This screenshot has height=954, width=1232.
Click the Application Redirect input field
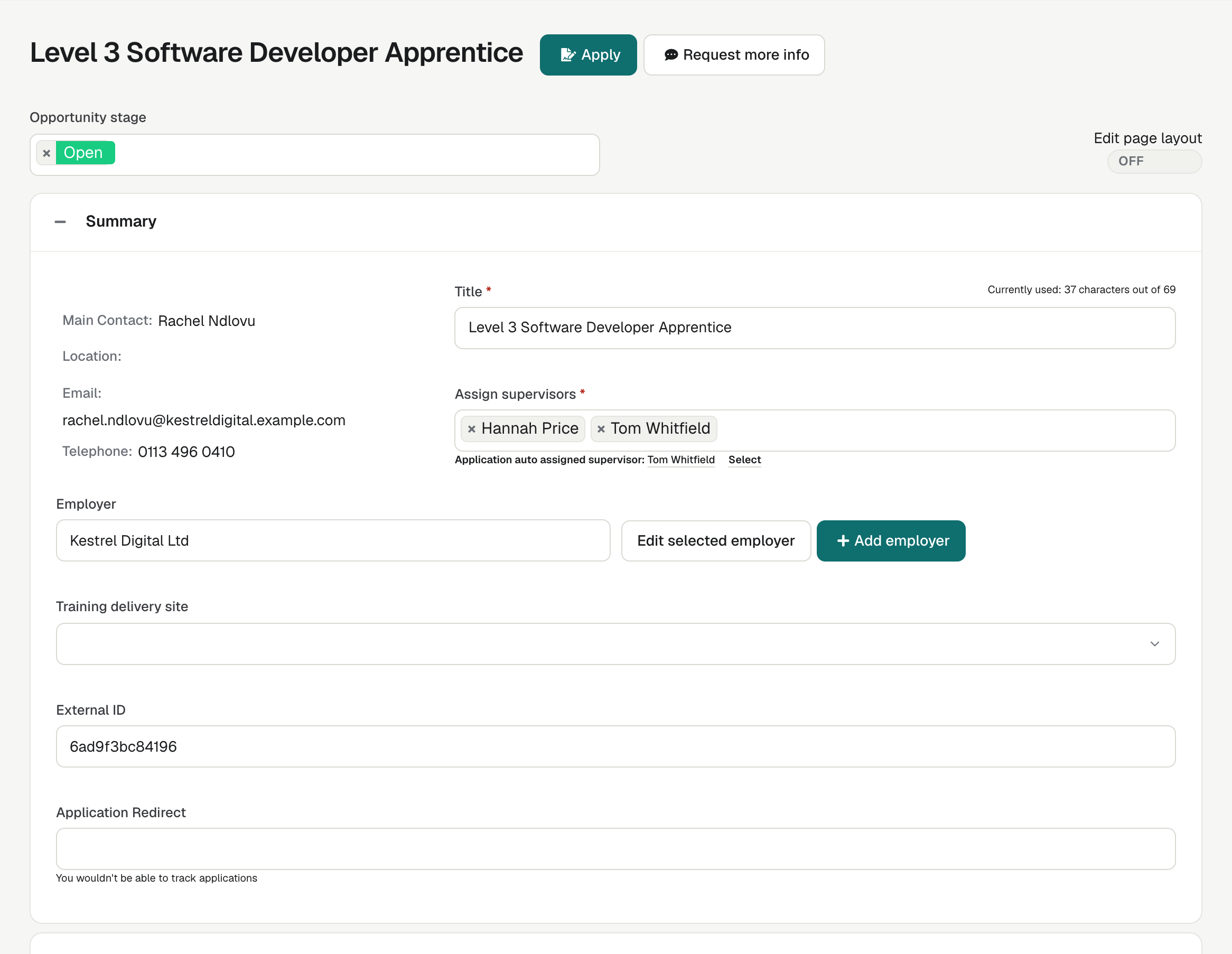pos(615,848)
